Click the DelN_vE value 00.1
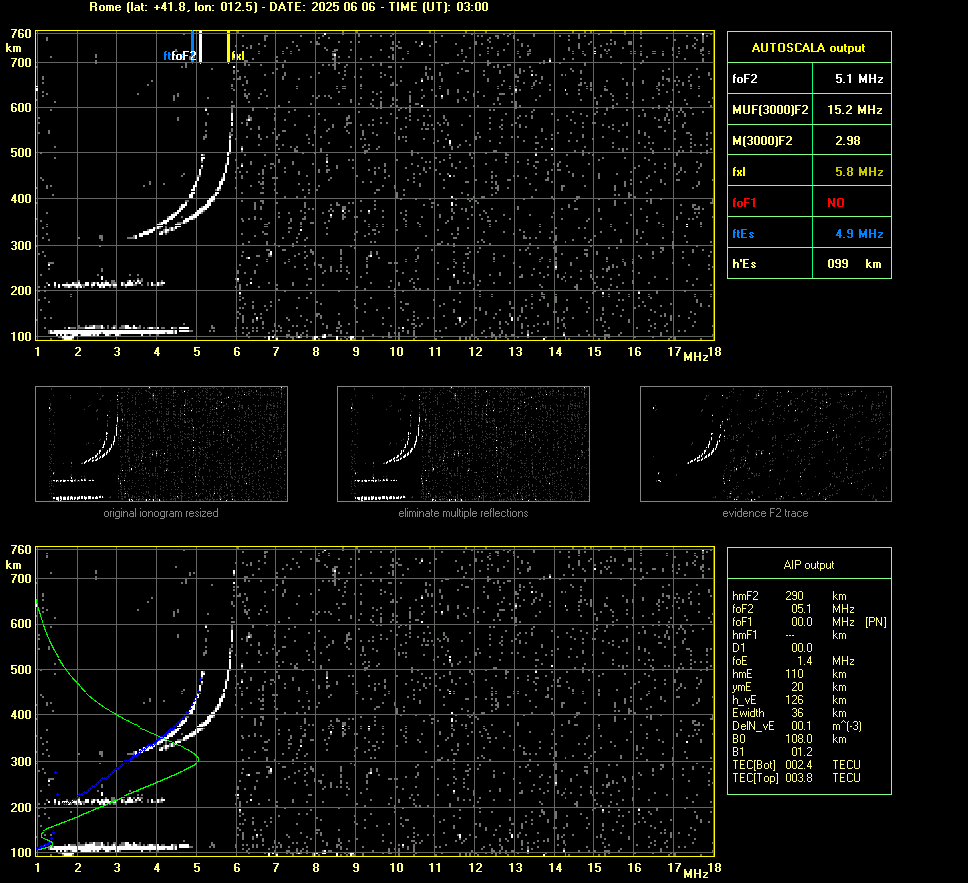Screen dimensions: 968x883 [802, 726]
